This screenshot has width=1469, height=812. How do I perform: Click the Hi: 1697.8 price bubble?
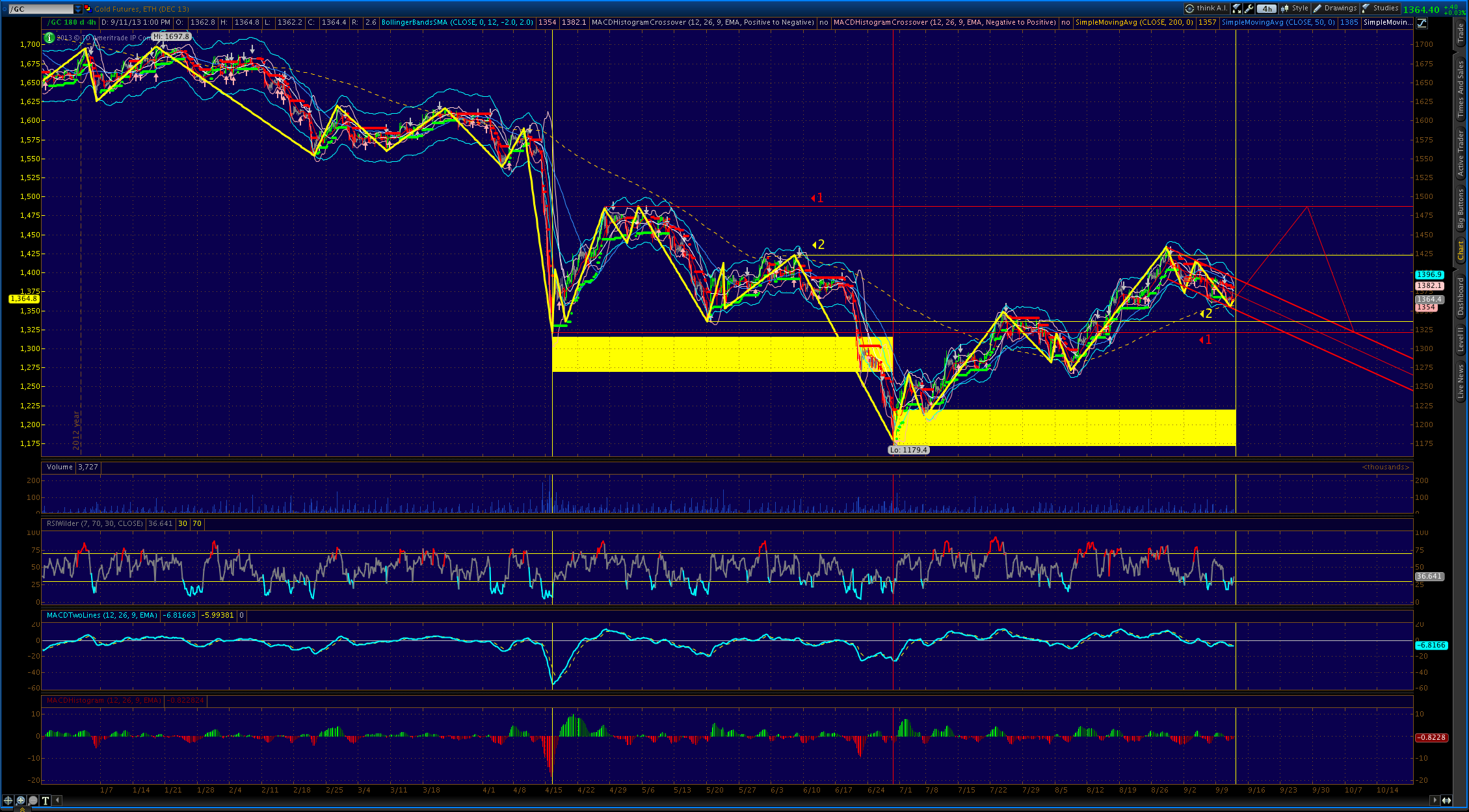click(172, 37)
